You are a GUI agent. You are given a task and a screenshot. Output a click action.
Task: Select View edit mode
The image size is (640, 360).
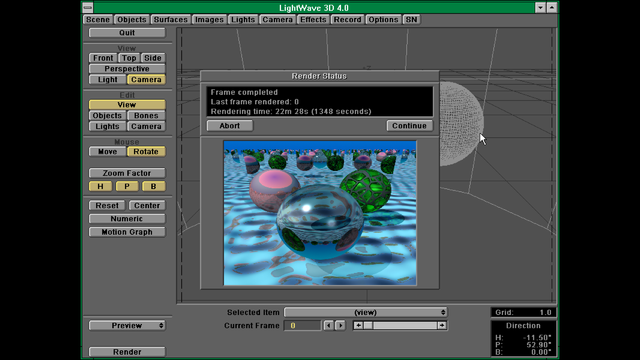pos(127,105)
